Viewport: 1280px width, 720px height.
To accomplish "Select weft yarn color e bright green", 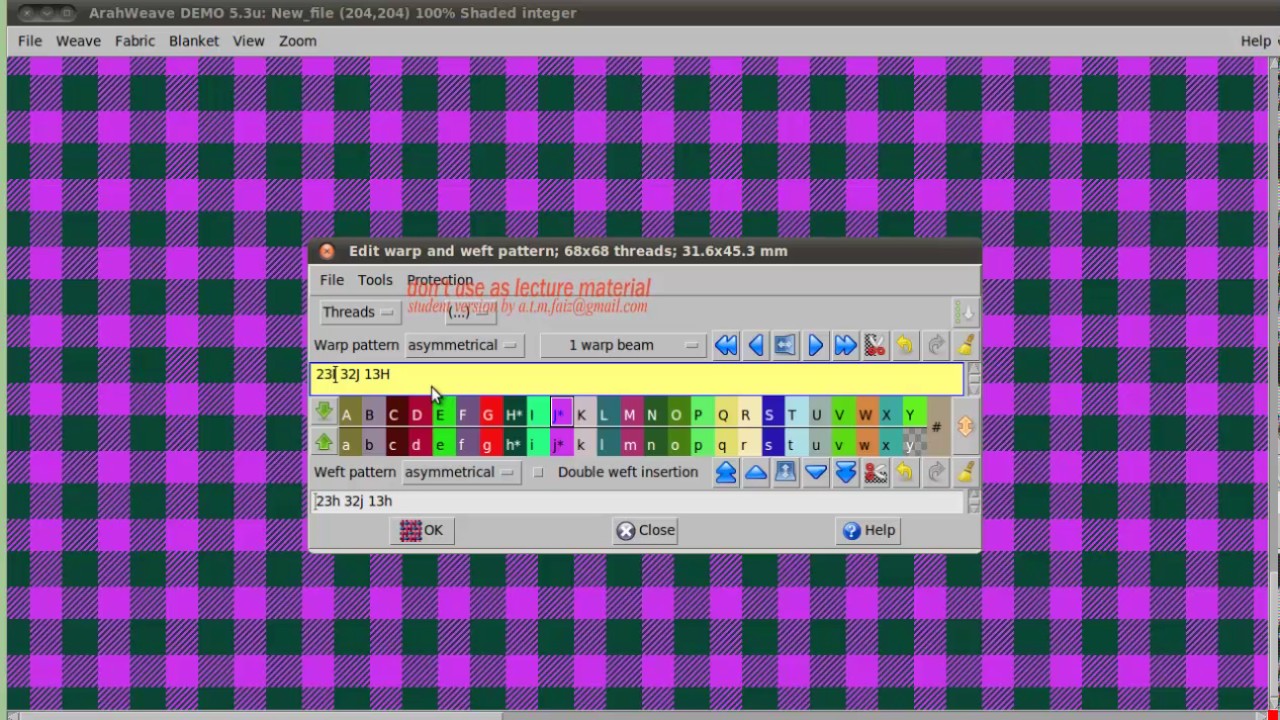I will tap(441, 444).
